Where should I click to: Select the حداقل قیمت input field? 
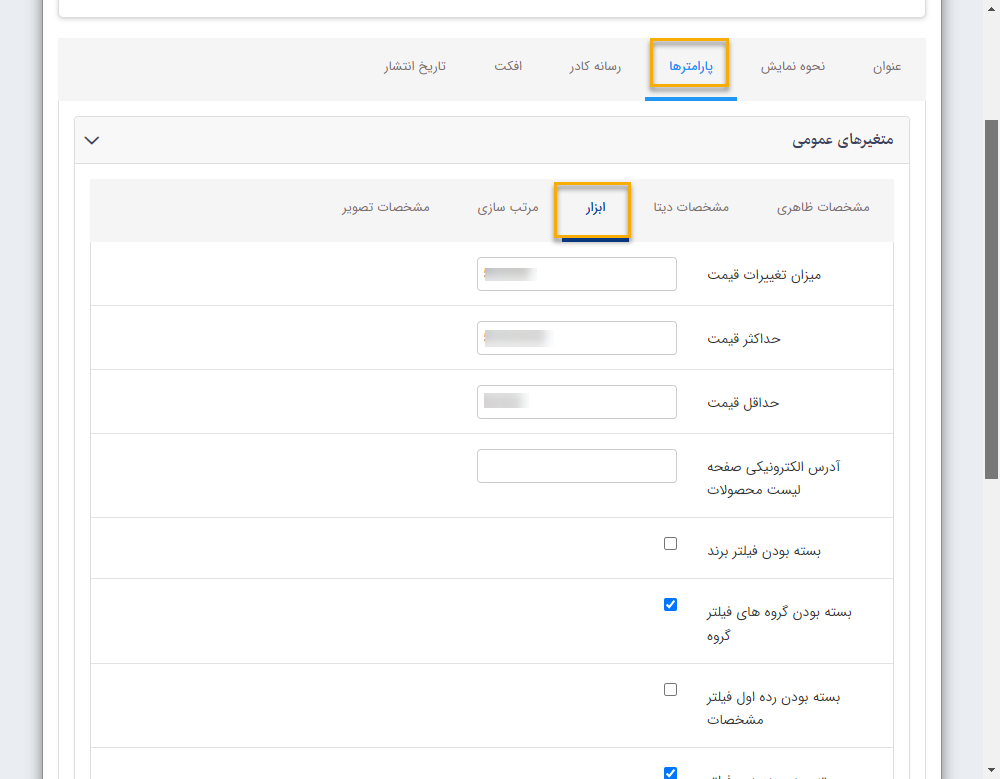click(576, 401)
